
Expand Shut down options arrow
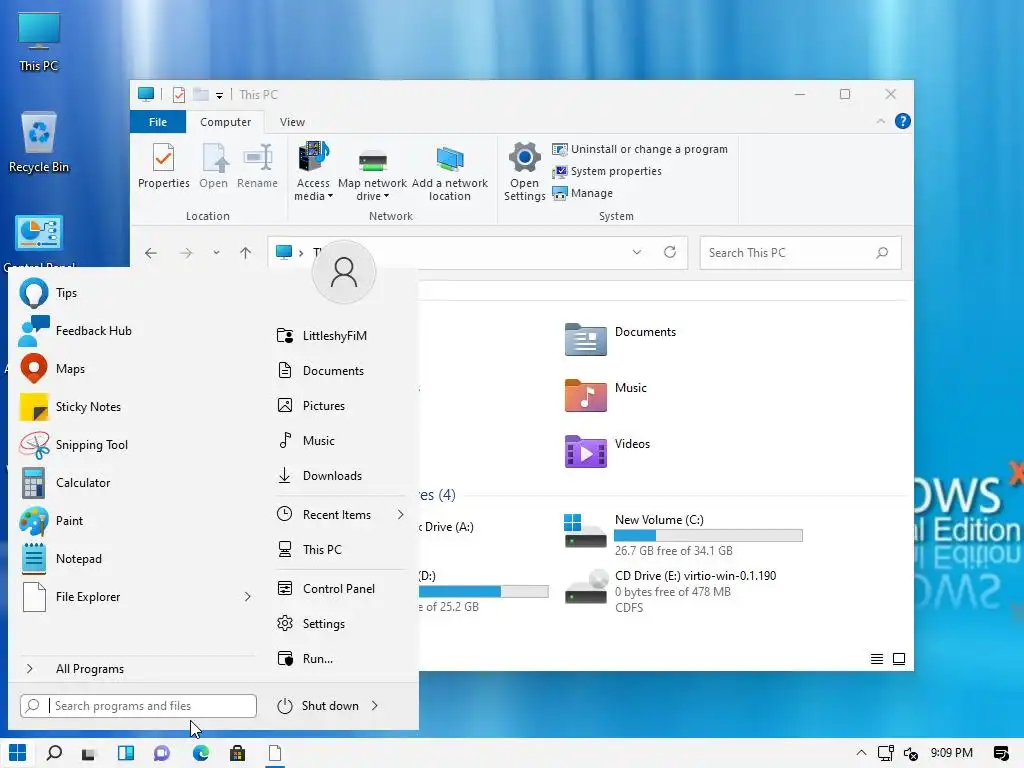point(375,705)
